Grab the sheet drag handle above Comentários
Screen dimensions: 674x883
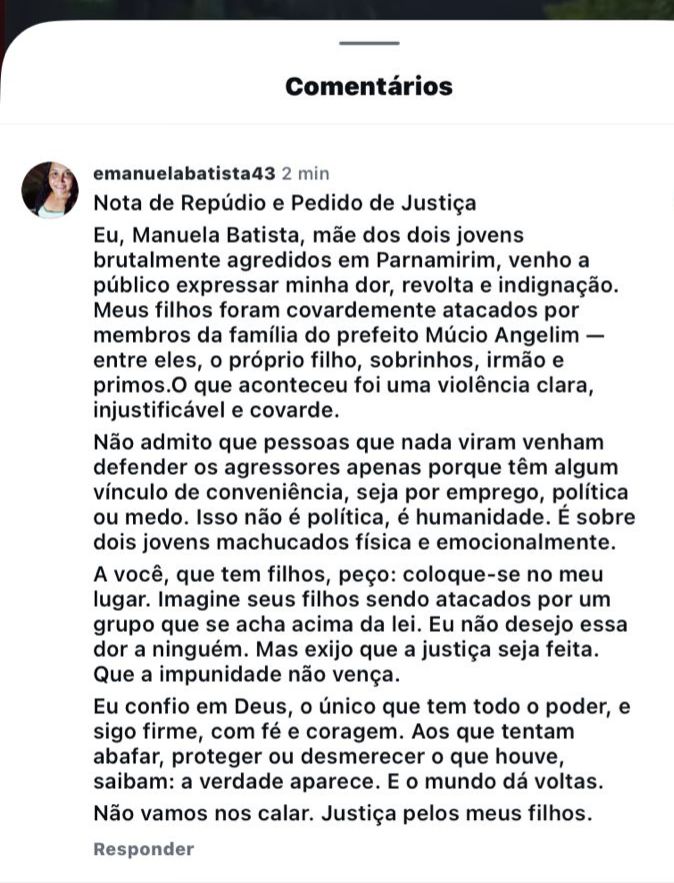click(369, 43)
